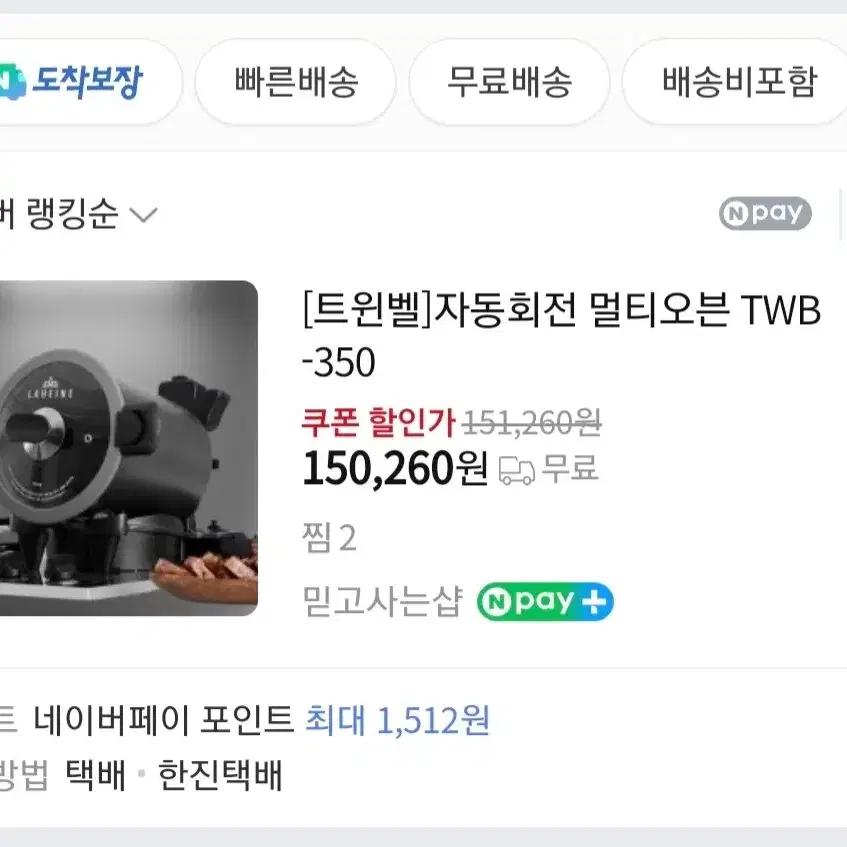Click the 찜 2 wishlist count
847x847 pixels.
(329, 538)
